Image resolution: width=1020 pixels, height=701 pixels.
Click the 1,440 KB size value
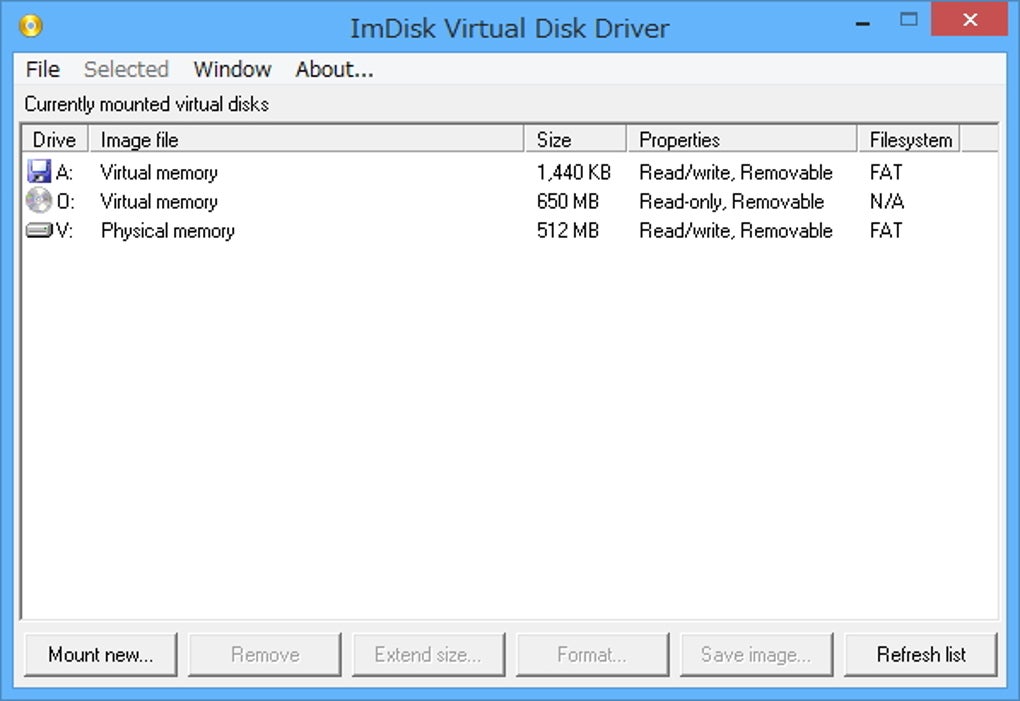click(573, 172)
